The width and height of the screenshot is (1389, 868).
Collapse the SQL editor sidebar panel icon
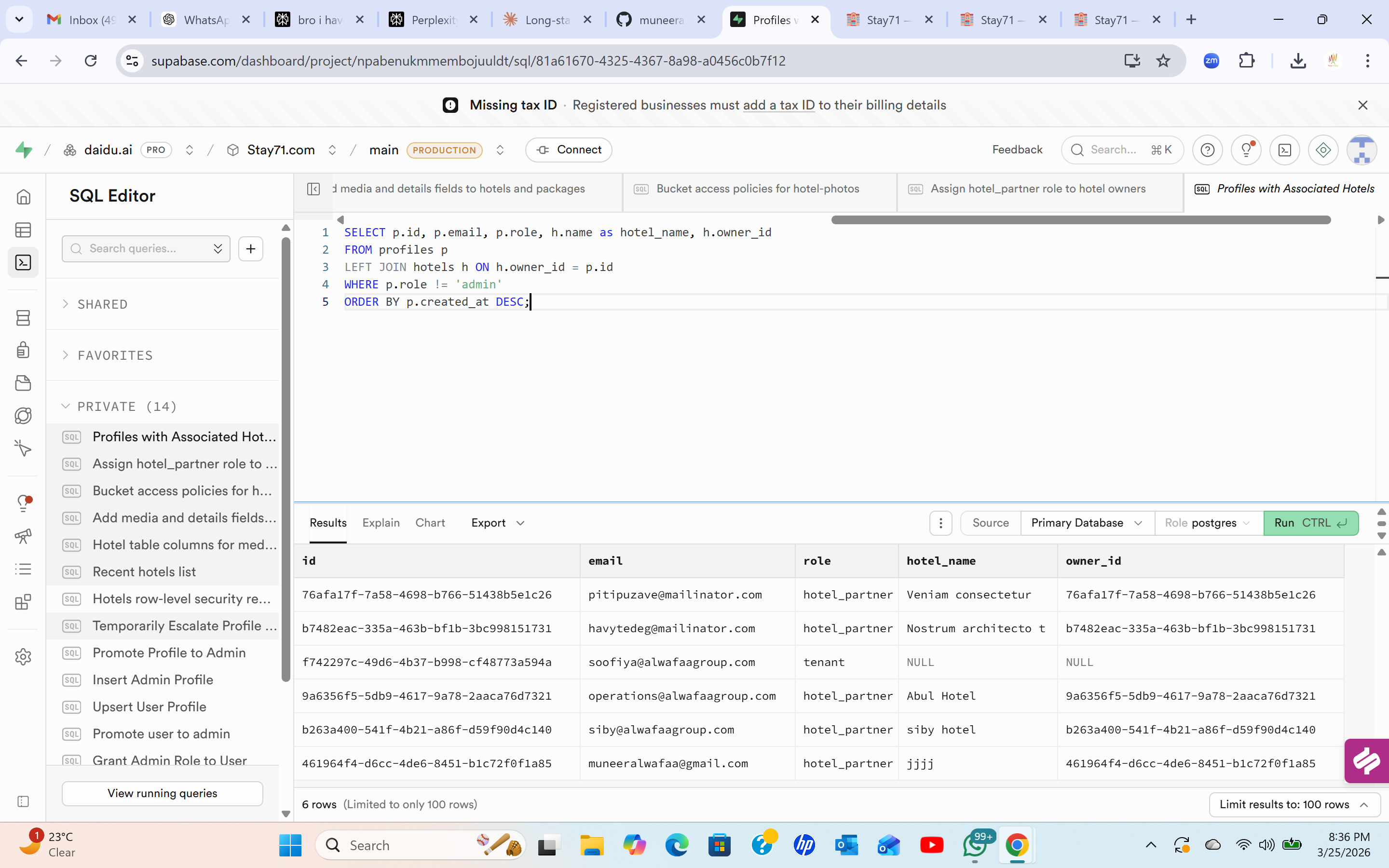313,189
